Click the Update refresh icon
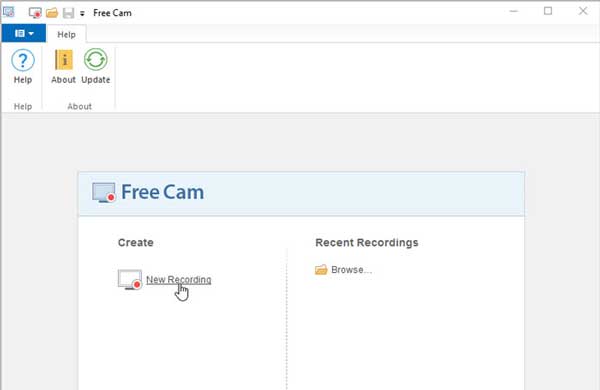 (x=95, y=59)
